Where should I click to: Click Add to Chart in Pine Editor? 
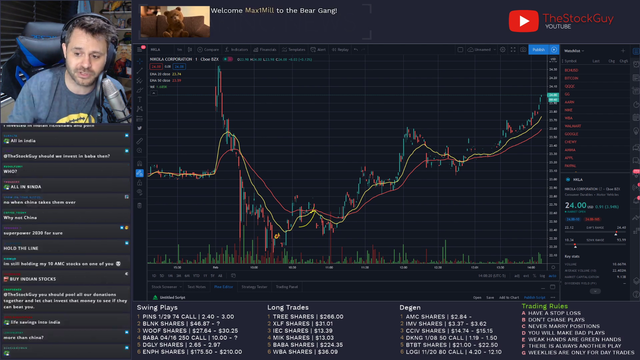tap(509, 298)
